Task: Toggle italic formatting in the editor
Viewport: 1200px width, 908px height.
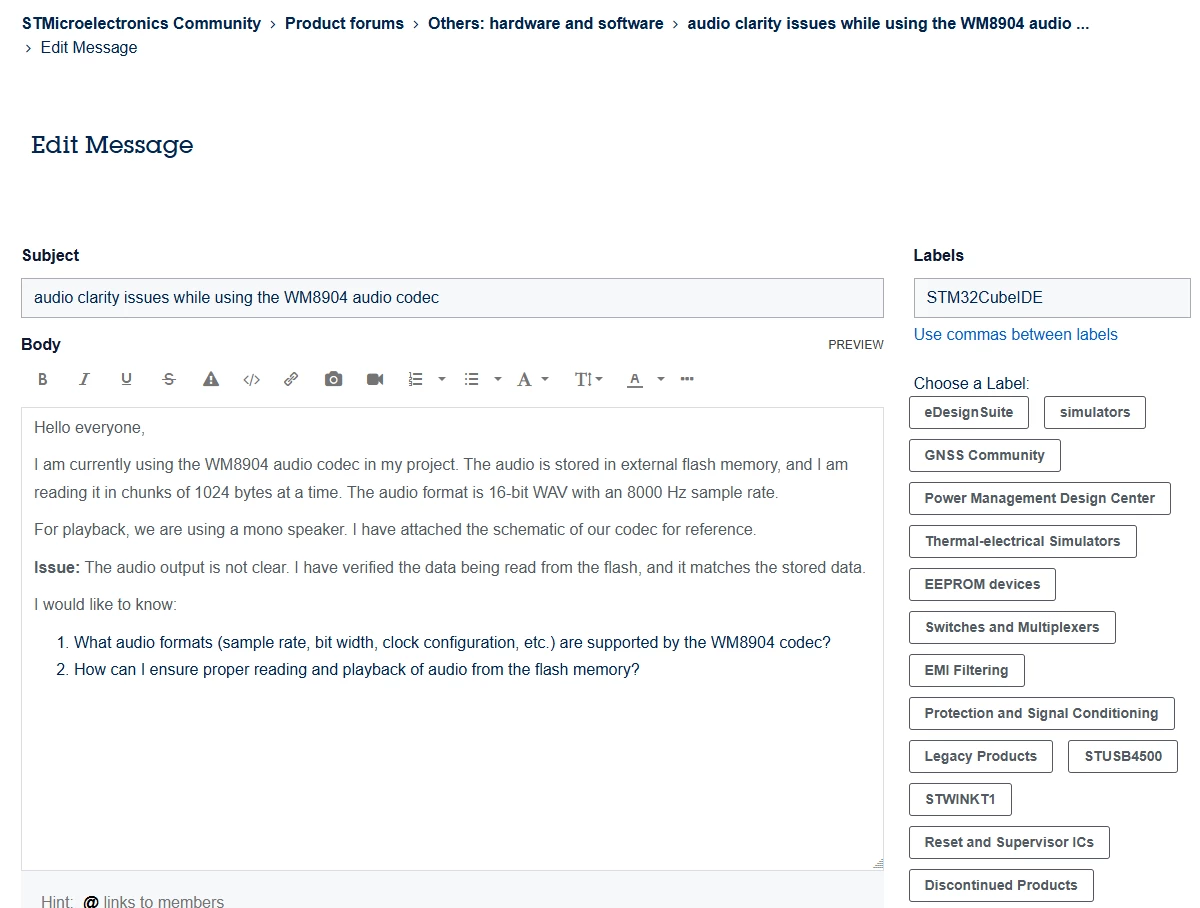Action: 85,380
